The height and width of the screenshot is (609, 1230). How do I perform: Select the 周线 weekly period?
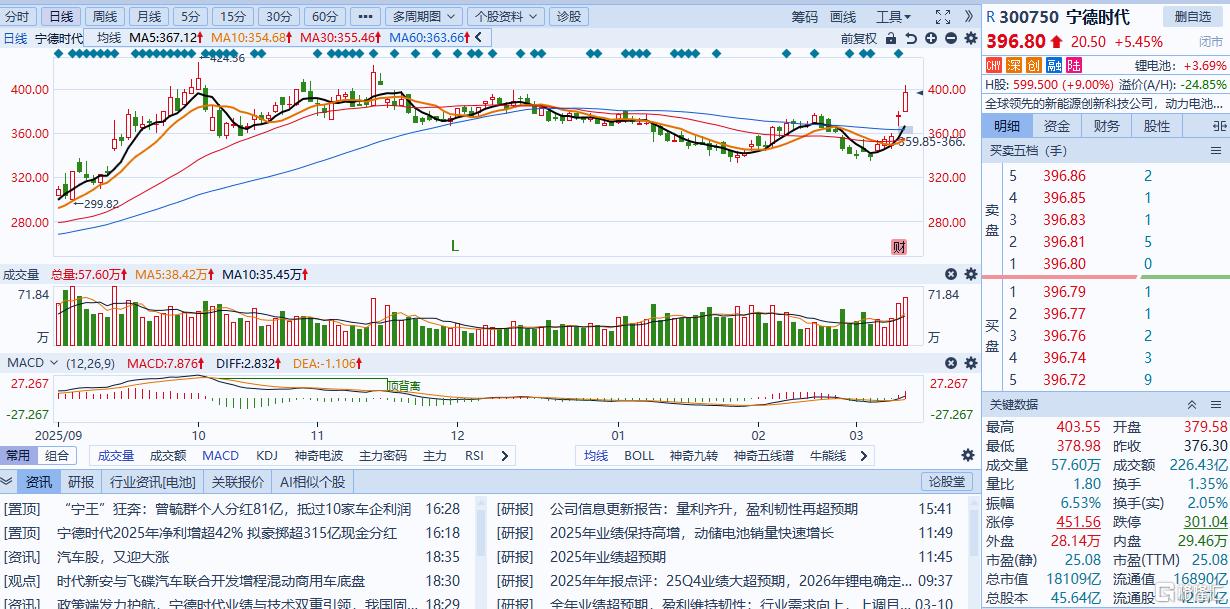pyautogui.click(x=104, y=17)
